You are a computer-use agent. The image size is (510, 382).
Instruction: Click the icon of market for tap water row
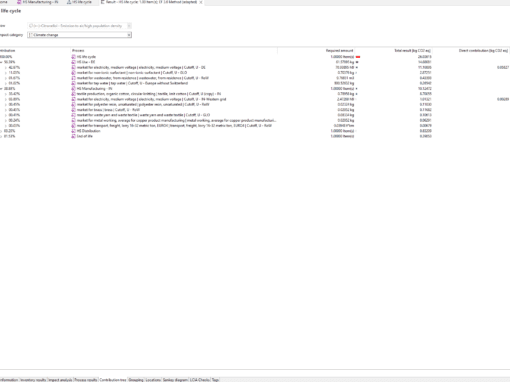click(x=73, y=83)
